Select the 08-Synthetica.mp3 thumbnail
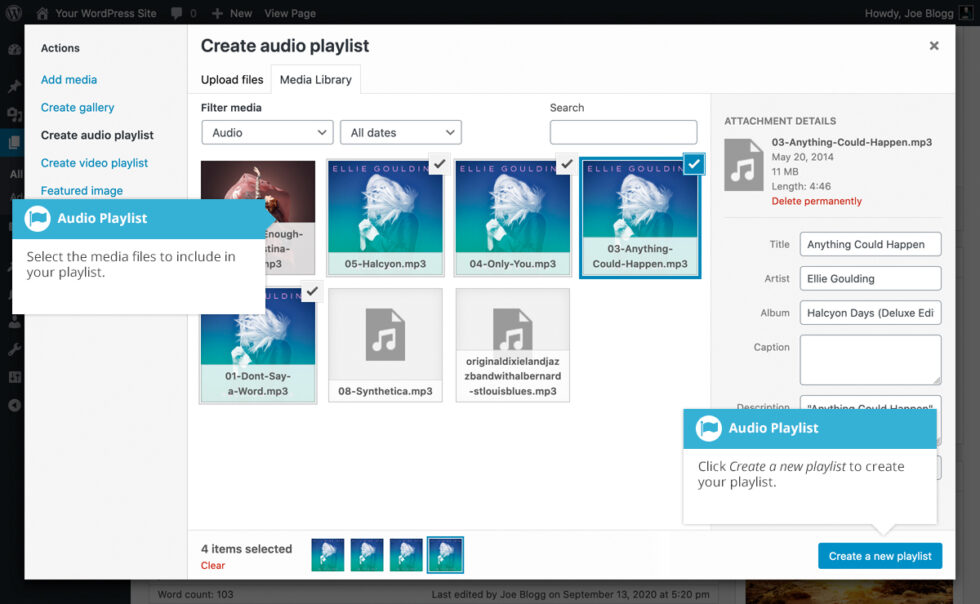 tap(385, 345)
